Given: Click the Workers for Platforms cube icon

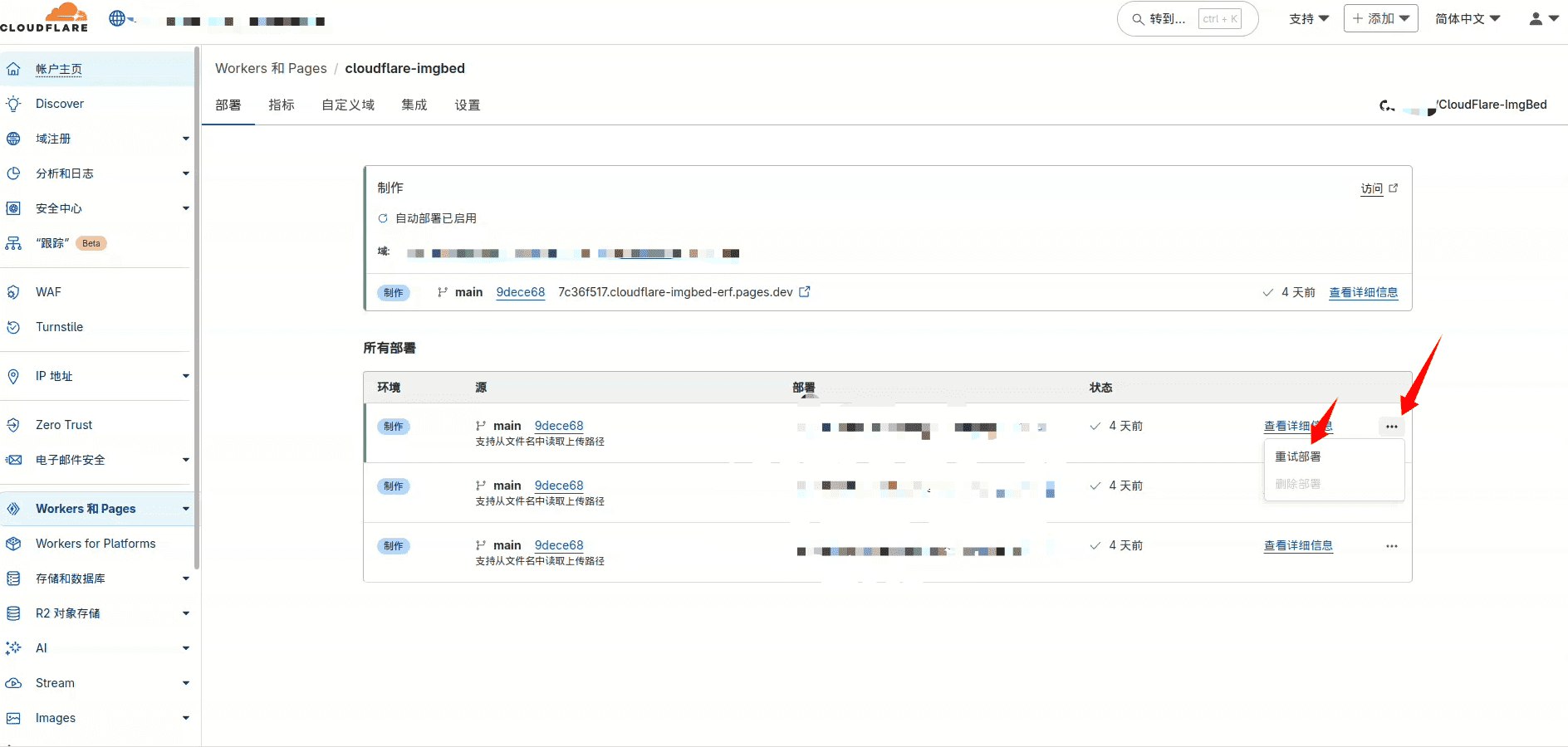Looking at the screenshot, I should (13, 544).
